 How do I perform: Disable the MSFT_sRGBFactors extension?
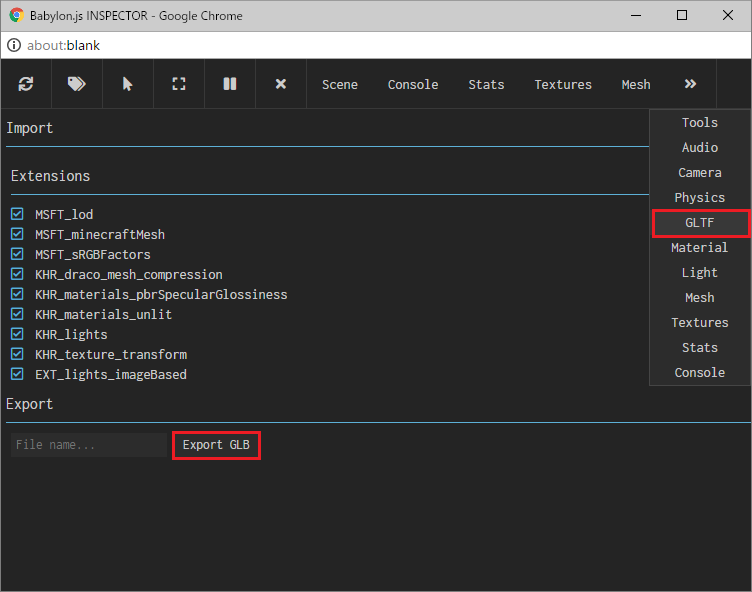[x=17, y=254]
